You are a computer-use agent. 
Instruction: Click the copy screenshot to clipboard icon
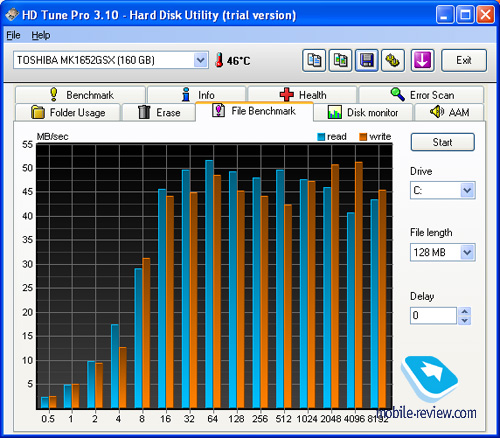tap(340, 60)
